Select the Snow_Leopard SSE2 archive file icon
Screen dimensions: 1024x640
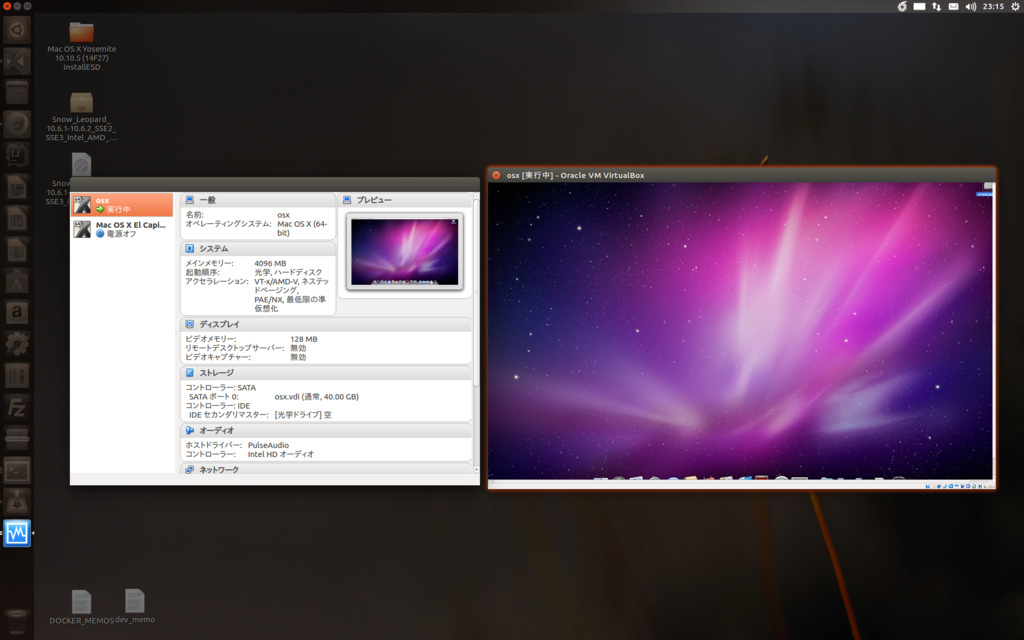click(x=82, y=103)
